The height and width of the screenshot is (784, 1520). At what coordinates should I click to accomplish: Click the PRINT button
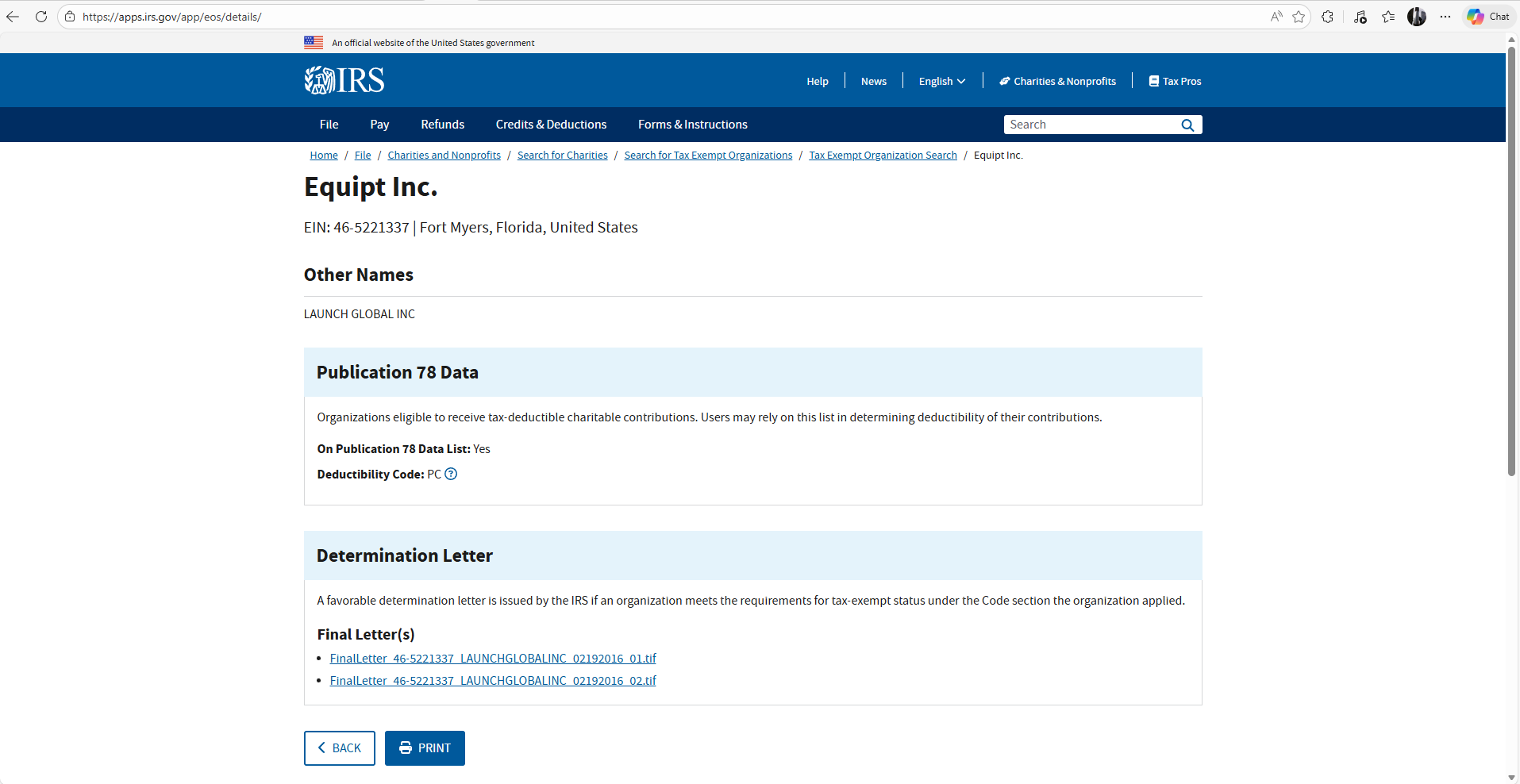click(x=425, y=748)
